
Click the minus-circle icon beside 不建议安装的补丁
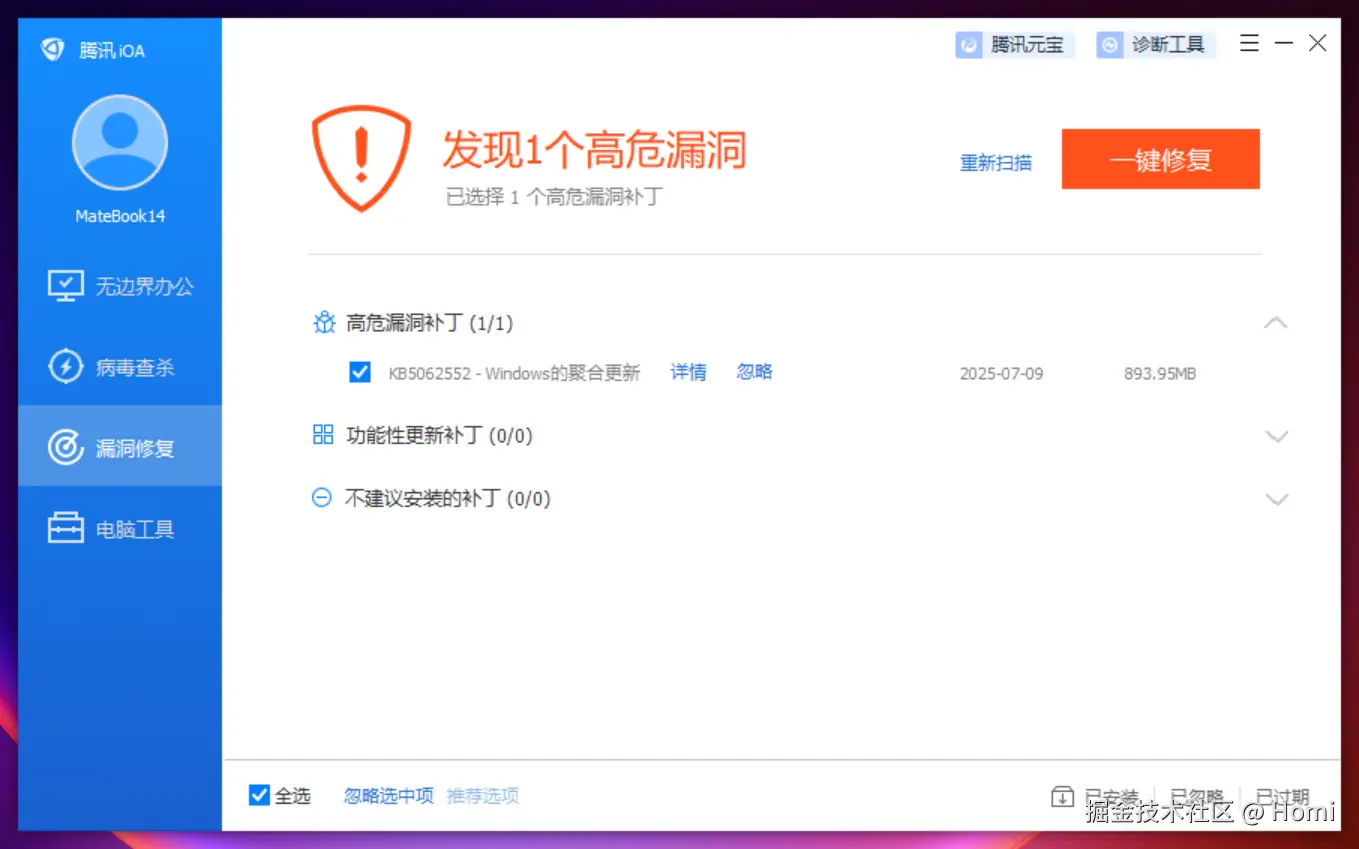[322, 497]
